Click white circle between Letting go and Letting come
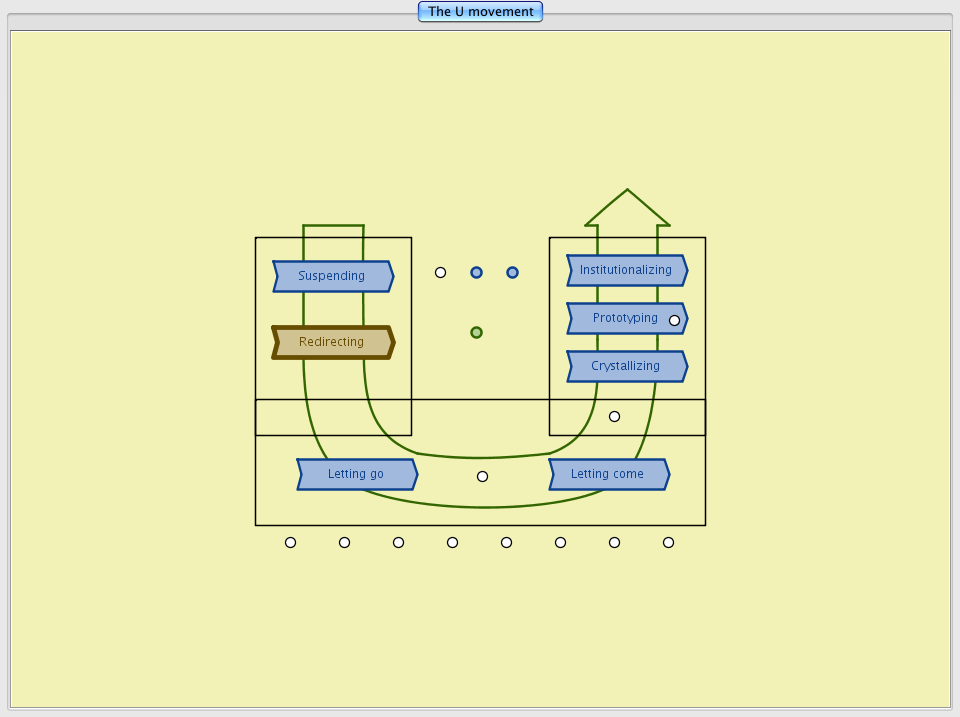Viewport: 960px width, 717px height. (x=482, y=476)
